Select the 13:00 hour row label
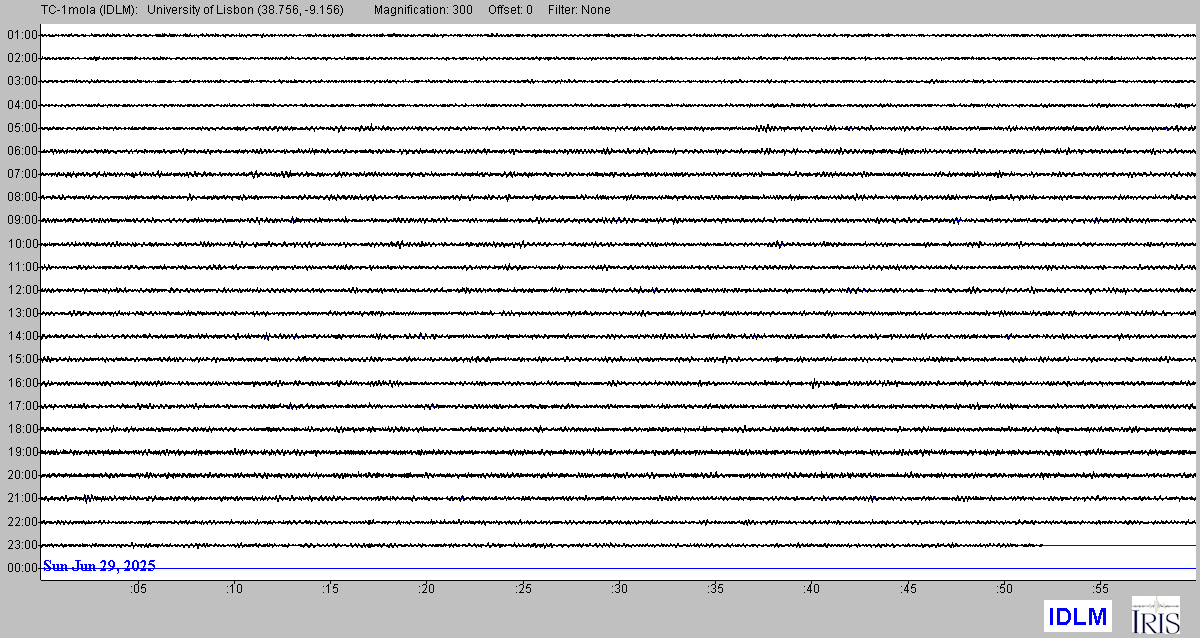The width and height of the screenshot is (1200, 638). [22, 313]
